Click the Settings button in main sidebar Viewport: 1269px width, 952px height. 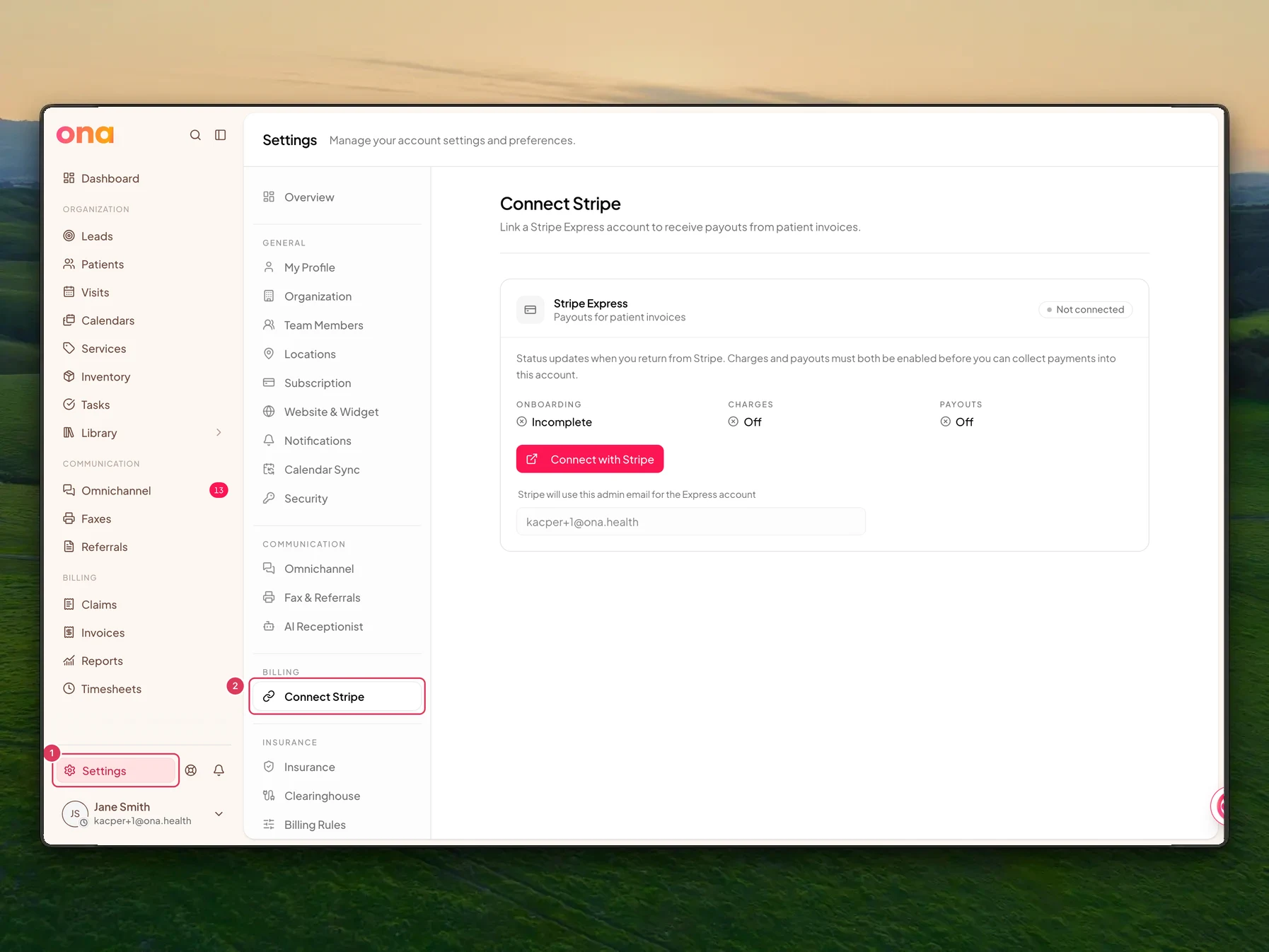(116, 770)
